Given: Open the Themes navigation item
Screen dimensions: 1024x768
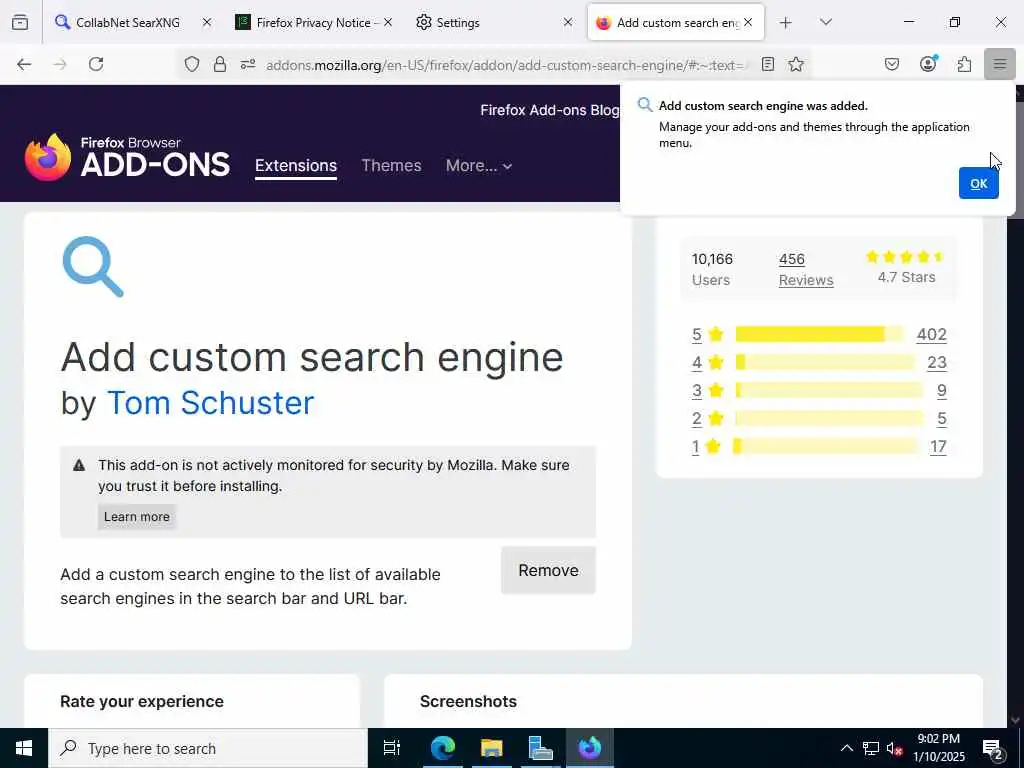Looking at the screenshot, I should pos(391,165).
